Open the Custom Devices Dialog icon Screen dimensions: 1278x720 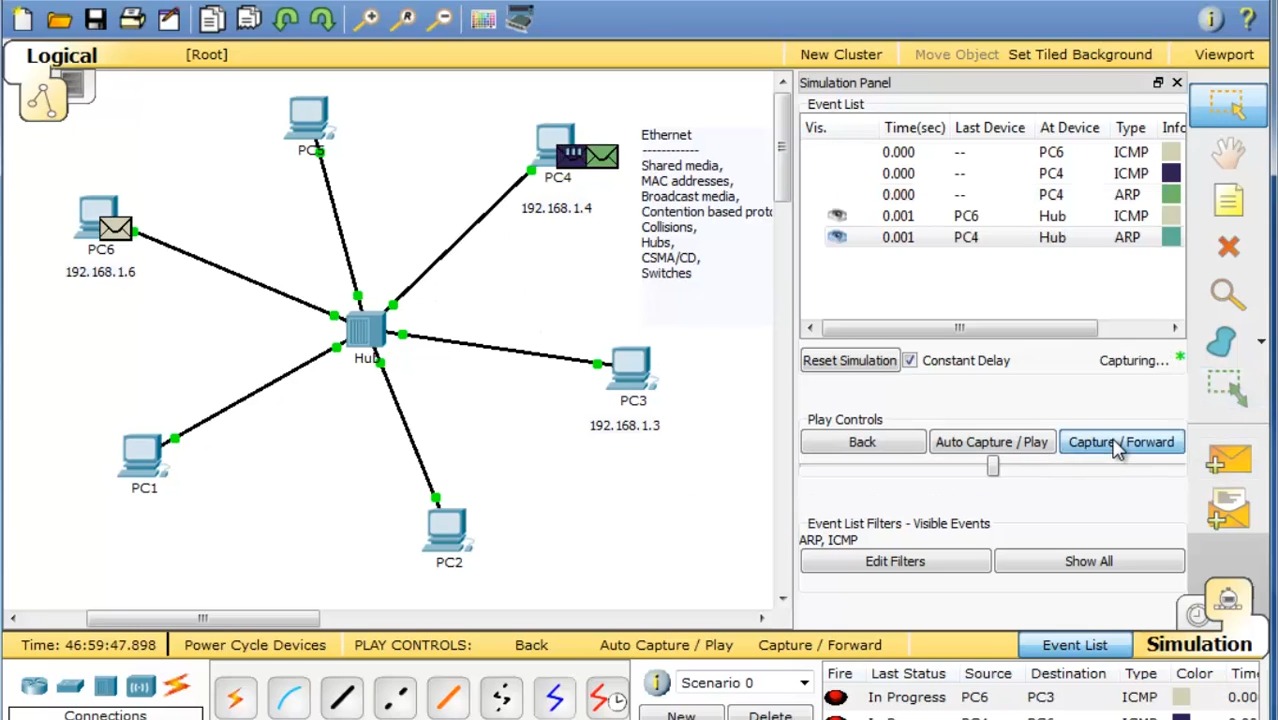[x=520, y=19]
